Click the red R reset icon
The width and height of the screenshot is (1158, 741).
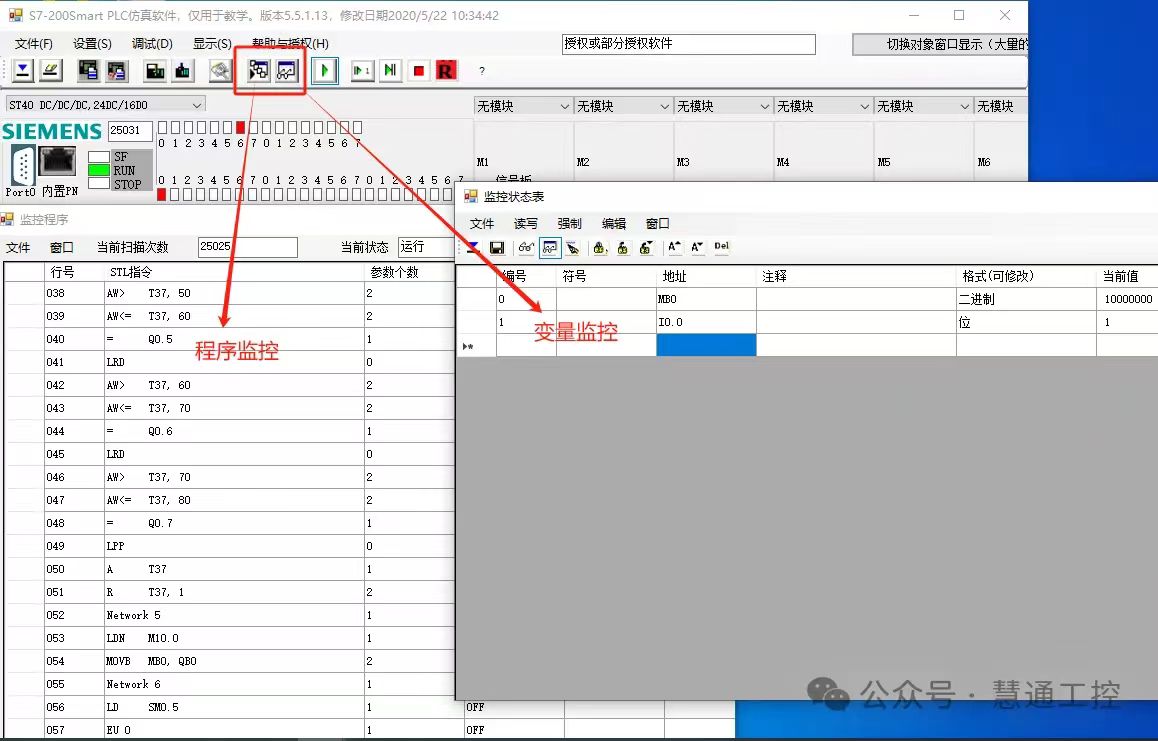coord(445,71)
